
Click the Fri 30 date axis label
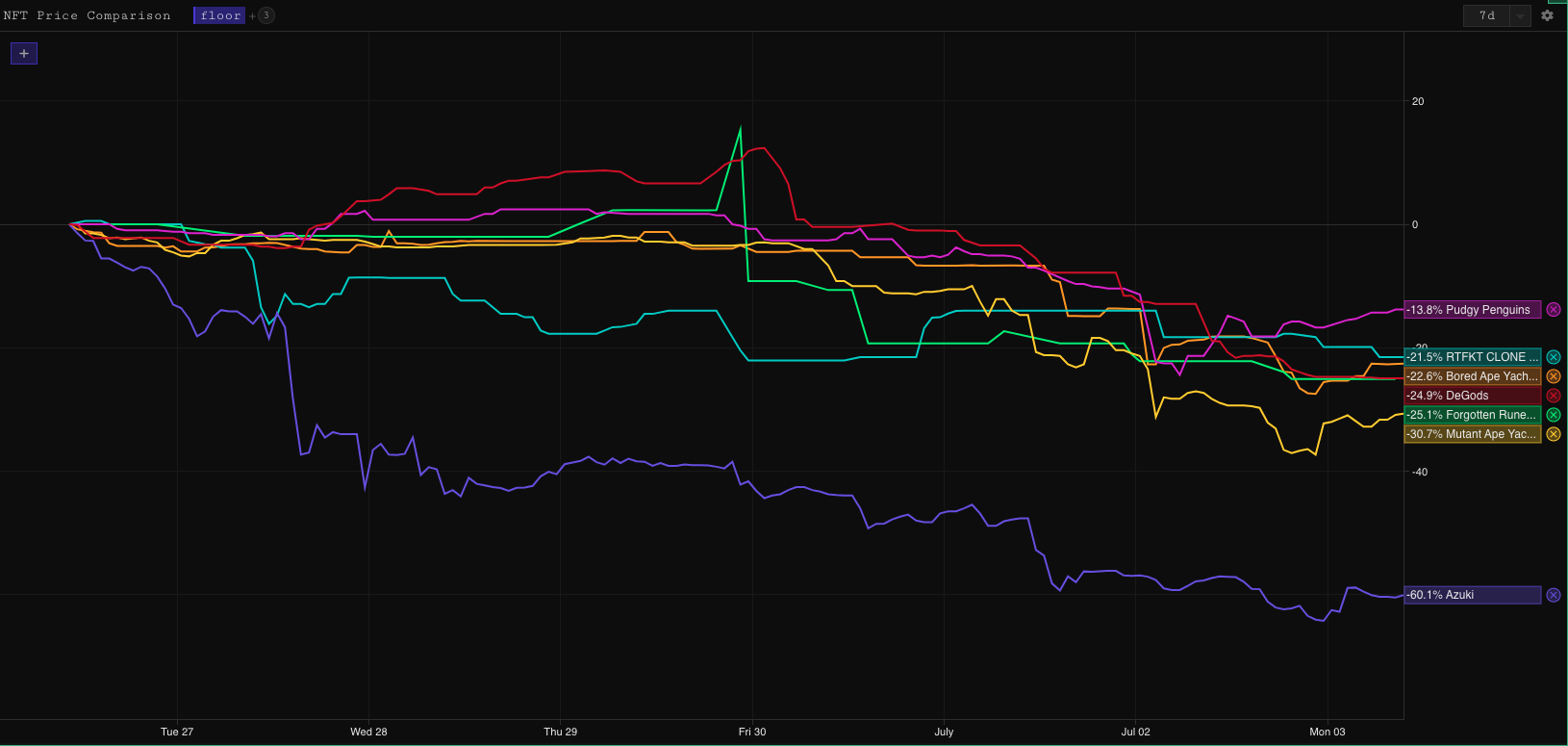pos(752,732)
